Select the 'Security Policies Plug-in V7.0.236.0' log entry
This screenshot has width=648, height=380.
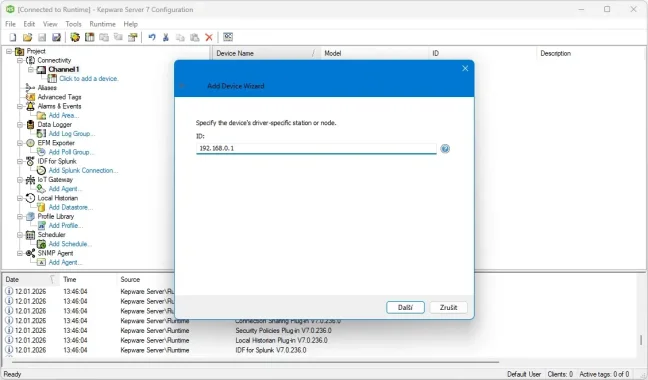click(x=283, y=330)
